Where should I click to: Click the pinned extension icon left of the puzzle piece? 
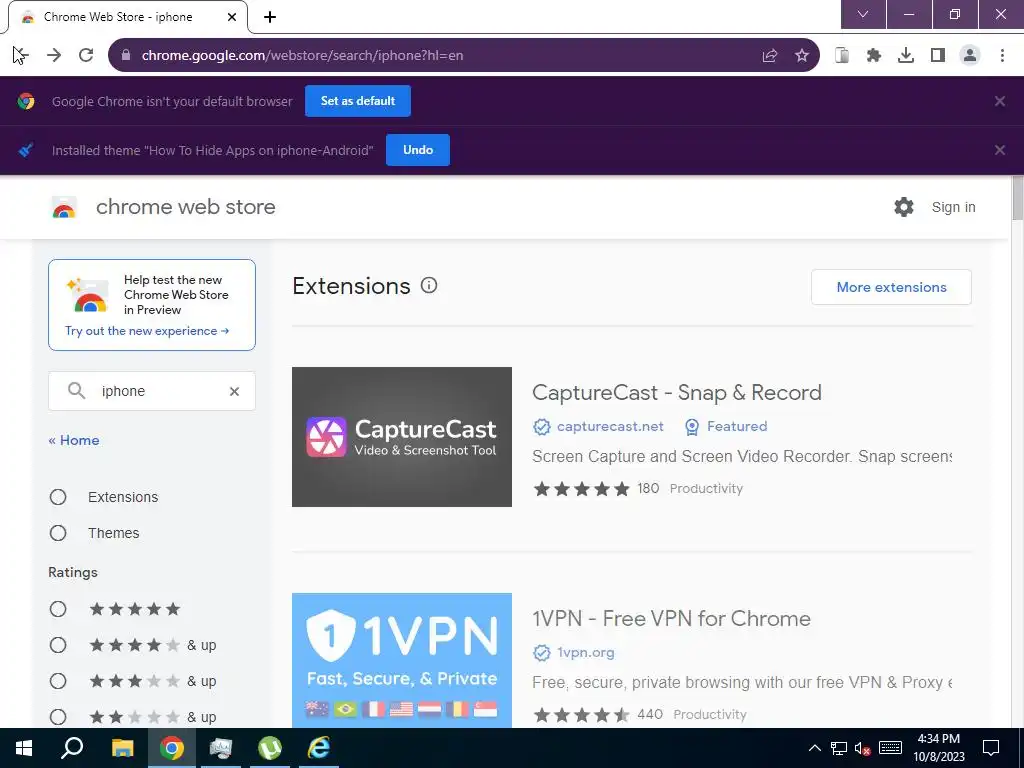tap(842, 56)
